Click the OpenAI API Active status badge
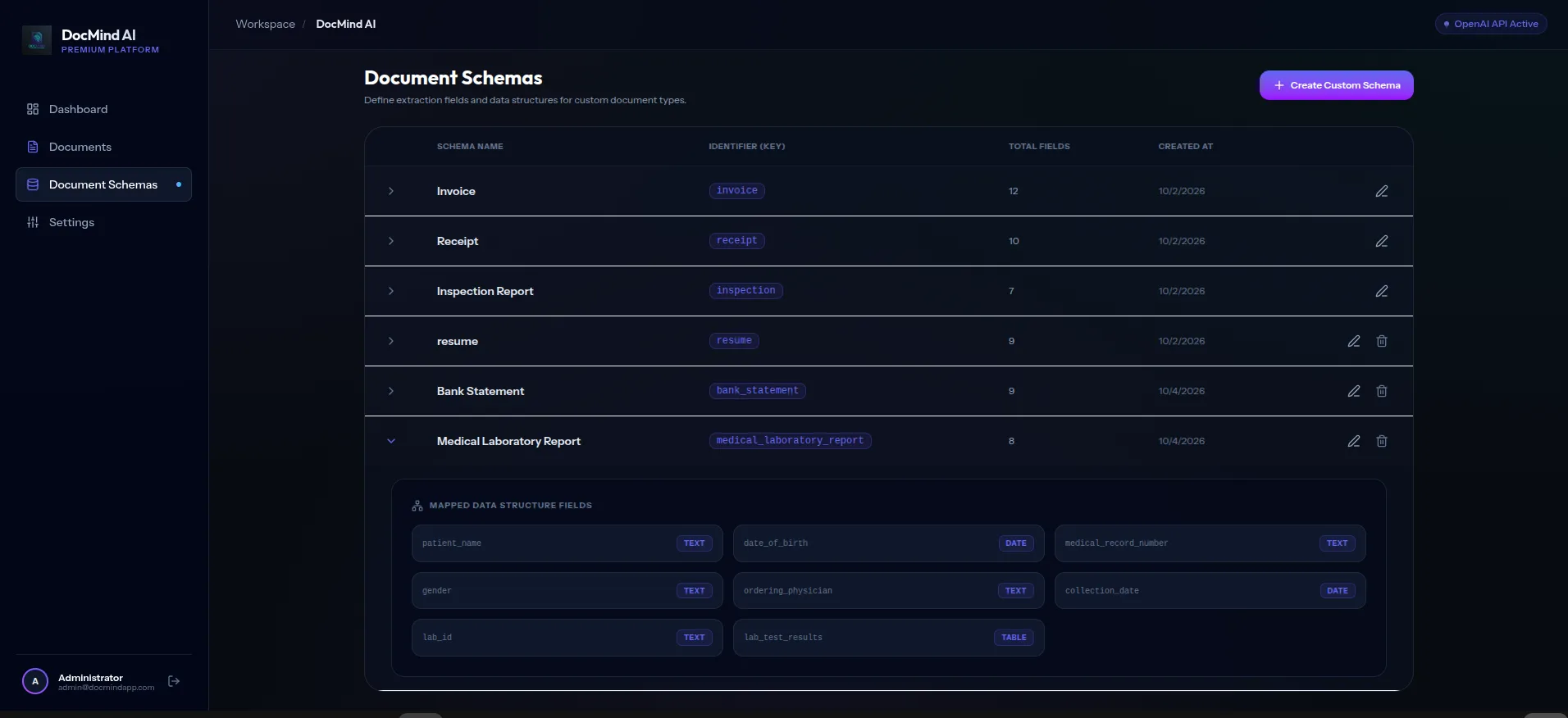Screen dimensions: 1568x718 1490,24
